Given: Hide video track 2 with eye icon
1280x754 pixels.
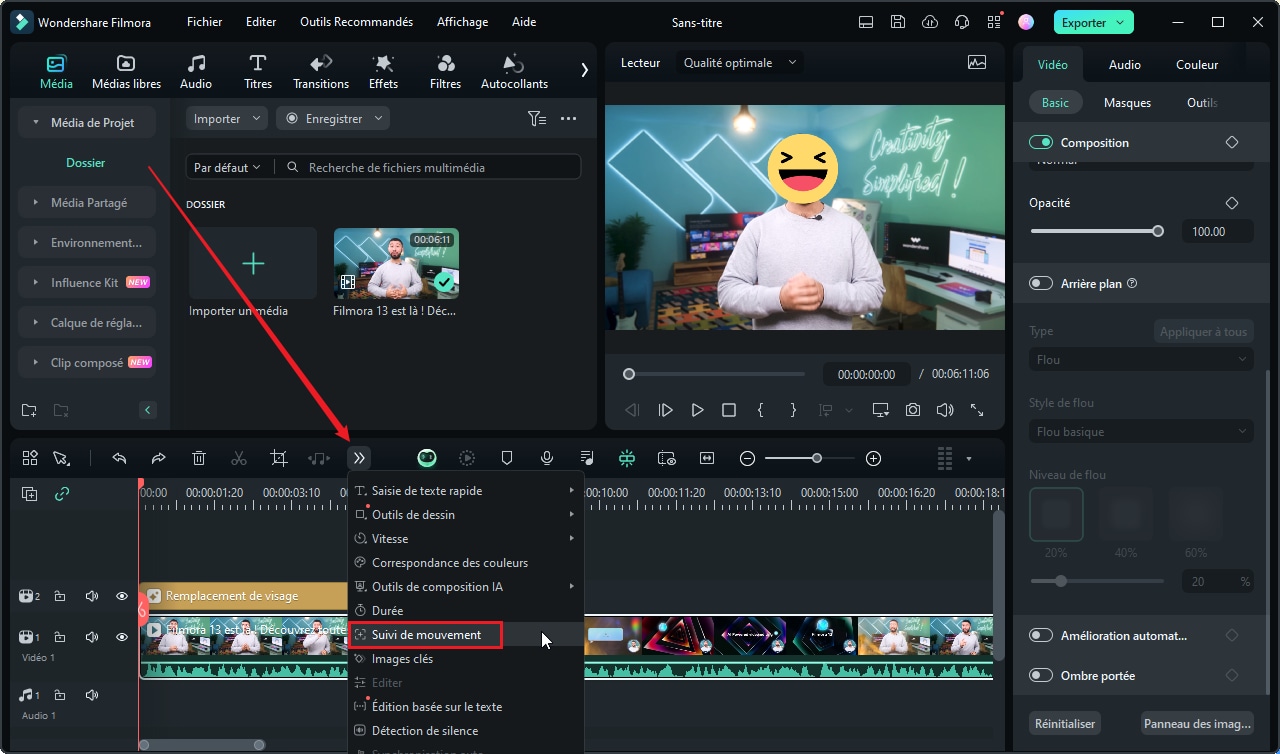Looking at the screenshot, I should point(122,596).
